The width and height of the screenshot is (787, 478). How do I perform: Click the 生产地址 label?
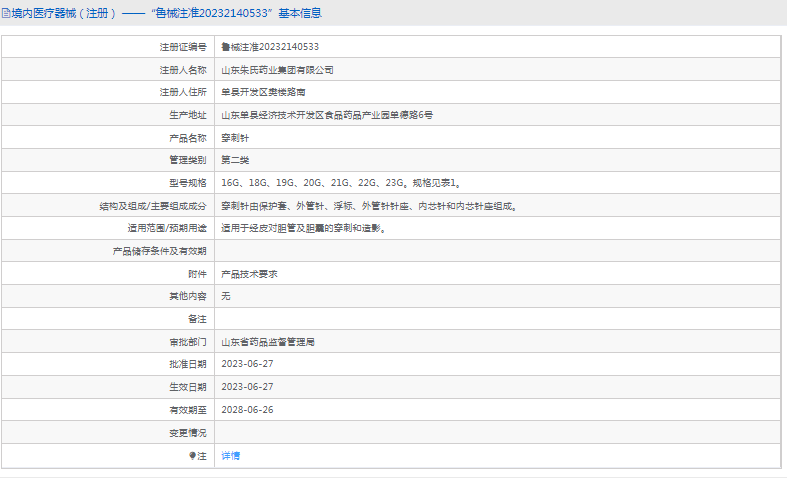[x=188, y=115]
